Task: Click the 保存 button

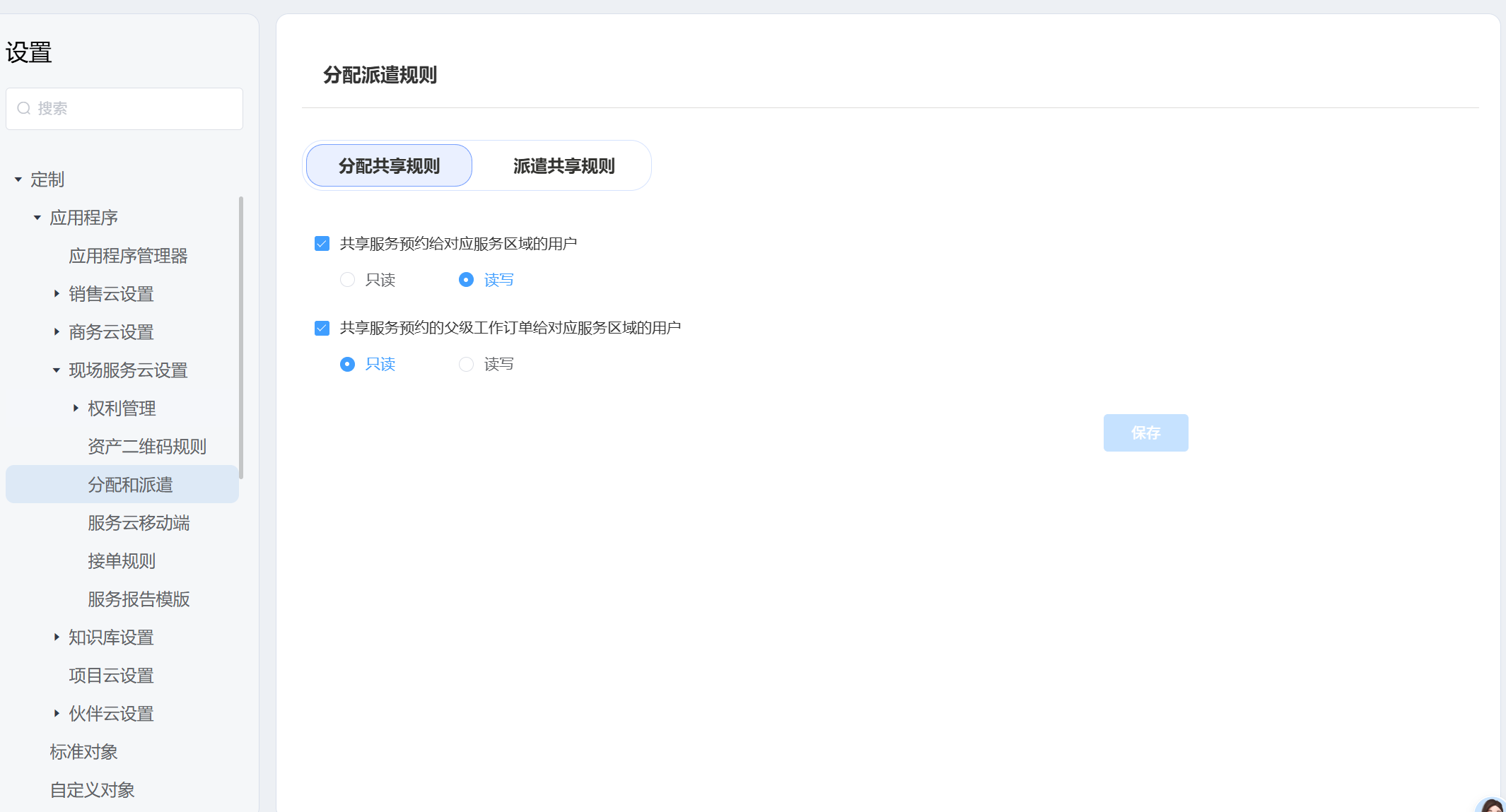Action: 1145,433
